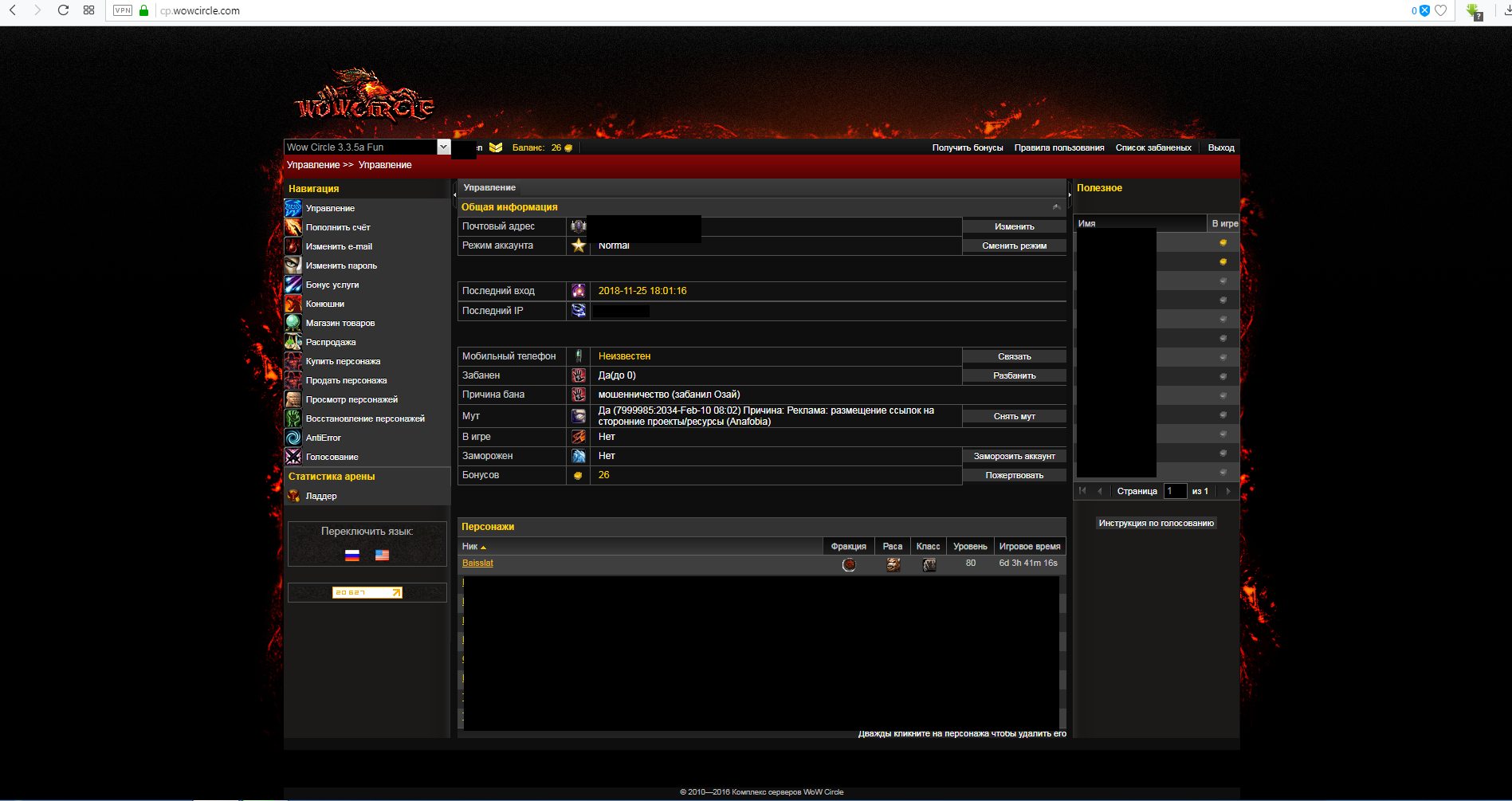
Task: Collapse the Общая информация section
Action: click(x=1056, y=207)
